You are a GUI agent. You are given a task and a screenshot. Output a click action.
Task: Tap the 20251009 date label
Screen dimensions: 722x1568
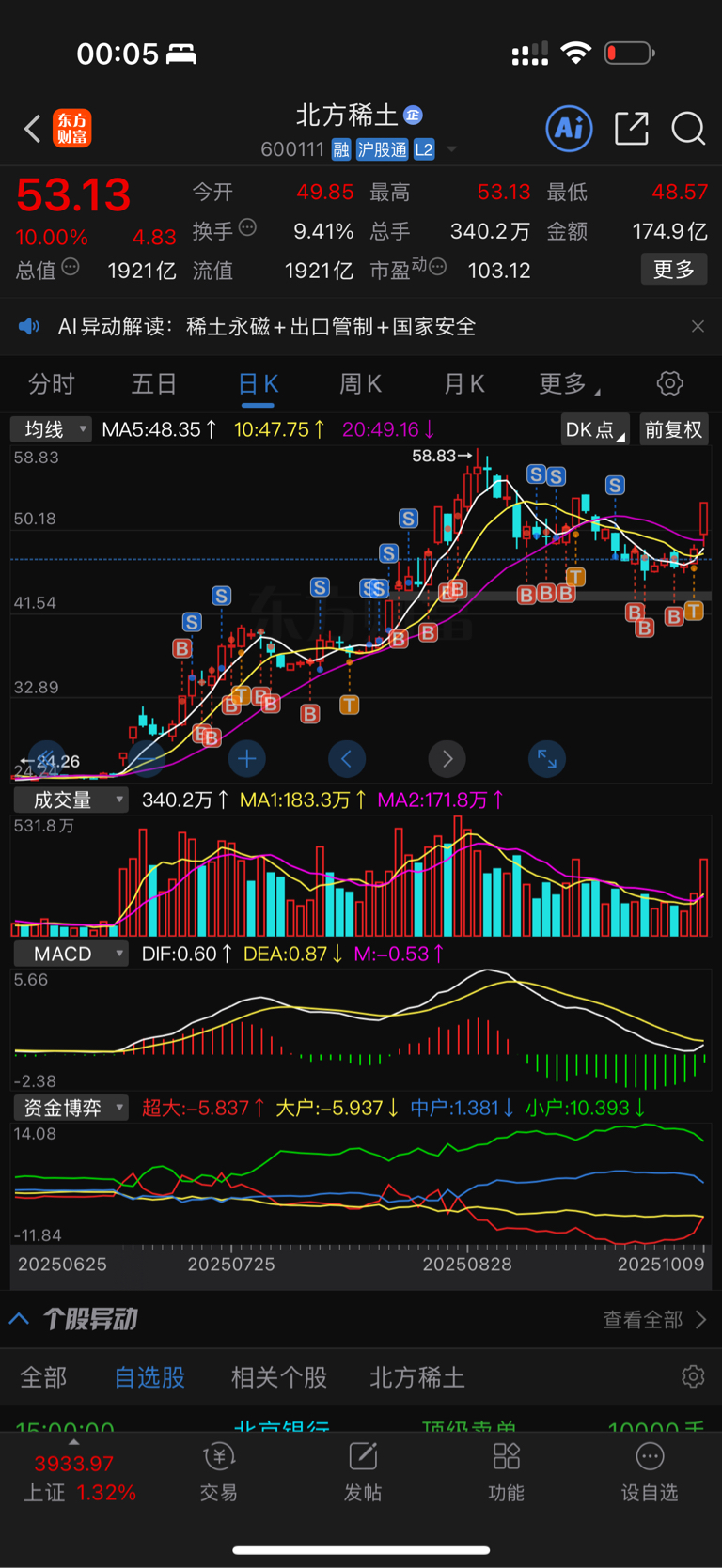pos(661,1264)
